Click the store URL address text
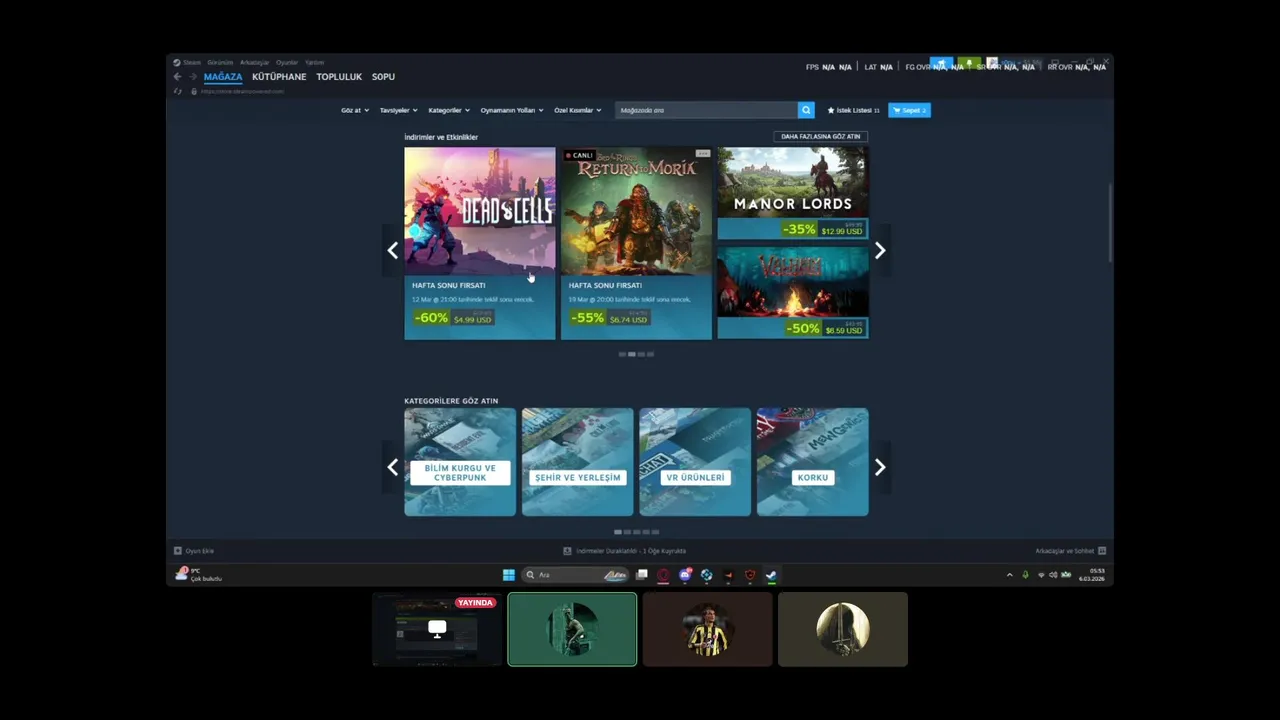 [243, 91]
